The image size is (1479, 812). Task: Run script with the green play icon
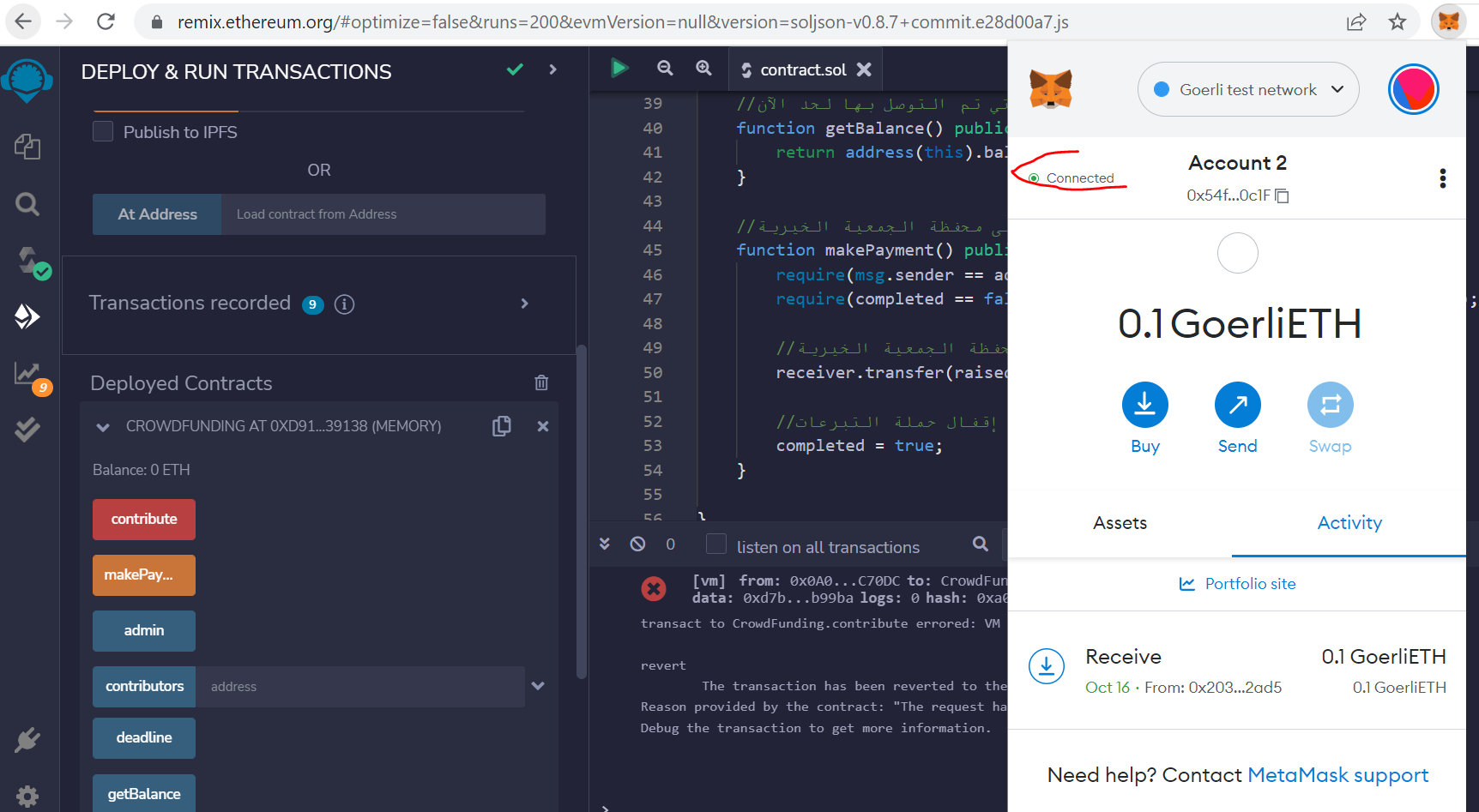point(619,68)
